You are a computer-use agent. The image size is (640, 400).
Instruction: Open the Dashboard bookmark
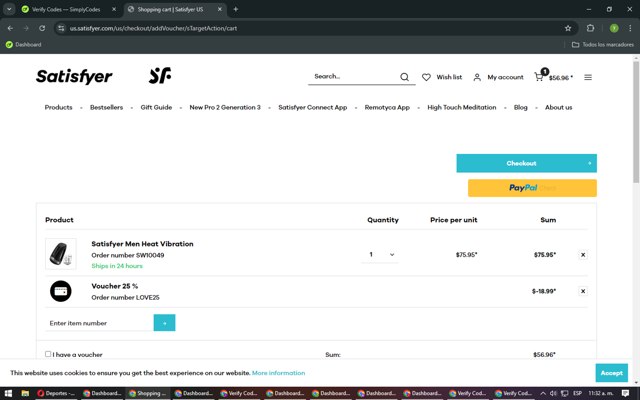(24, 44)
